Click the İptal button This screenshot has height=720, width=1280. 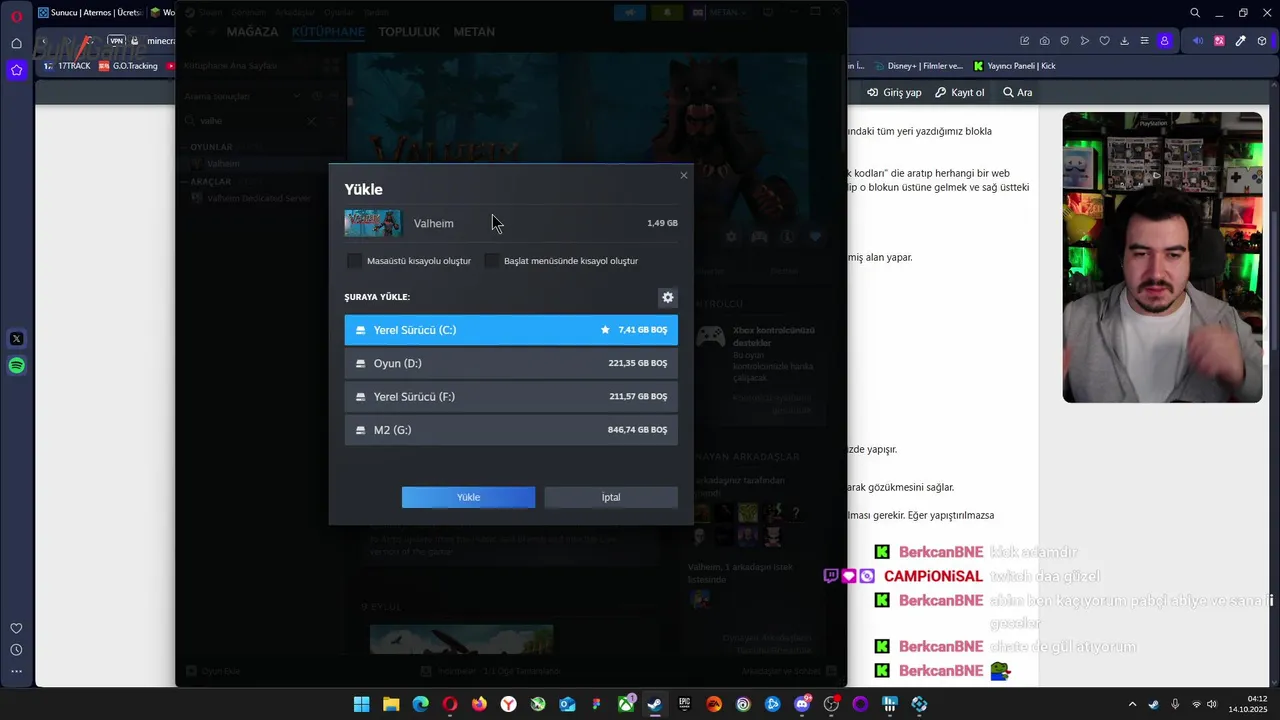point(611,497)
